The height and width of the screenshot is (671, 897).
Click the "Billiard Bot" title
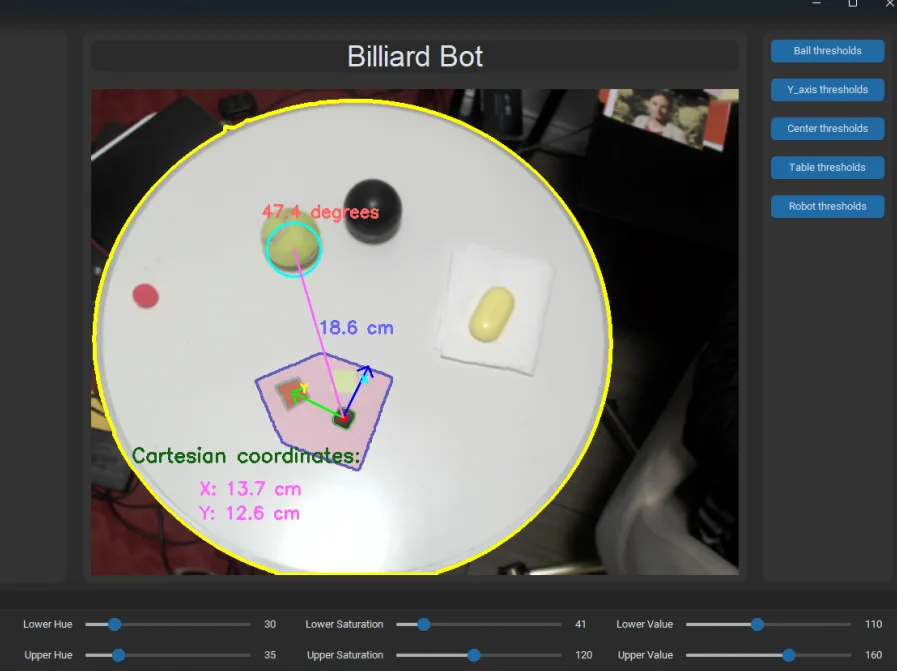coord(415,57)
